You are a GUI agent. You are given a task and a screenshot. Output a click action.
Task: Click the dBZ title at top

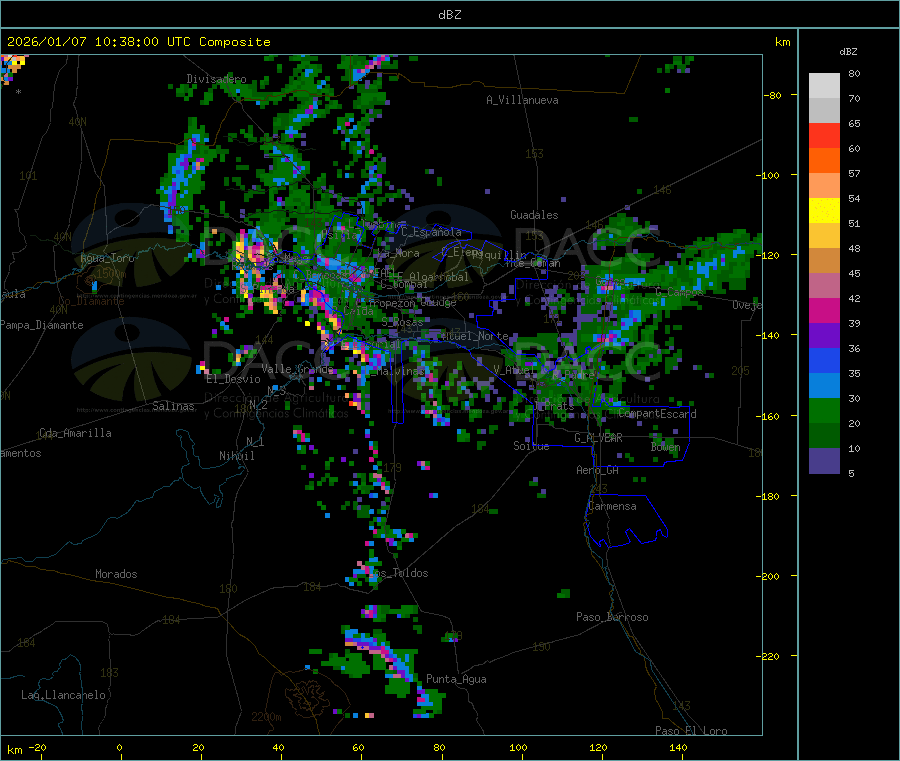click(x=449, y=15)
